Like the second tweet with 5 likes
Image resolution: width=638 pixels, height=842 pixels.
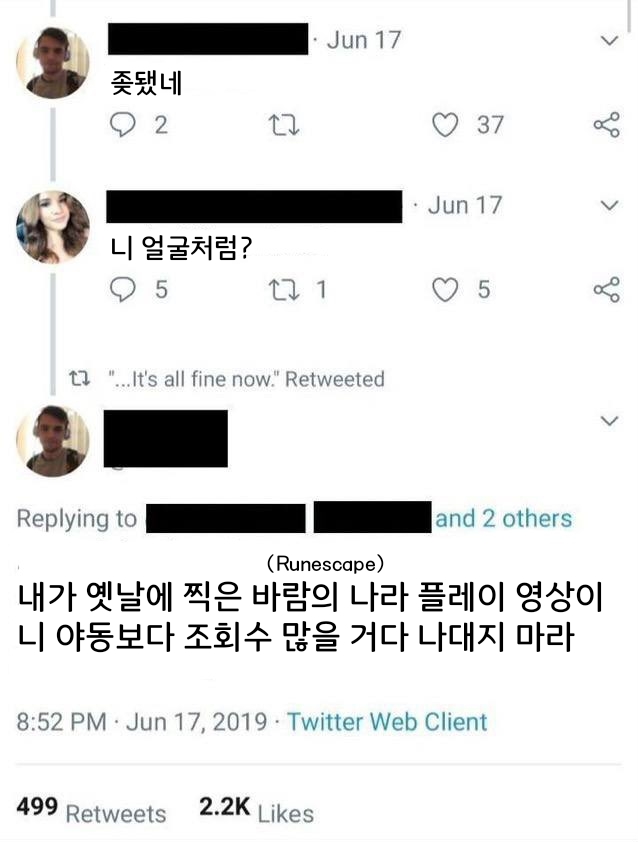pyautogui.click(x=447, y=290)
